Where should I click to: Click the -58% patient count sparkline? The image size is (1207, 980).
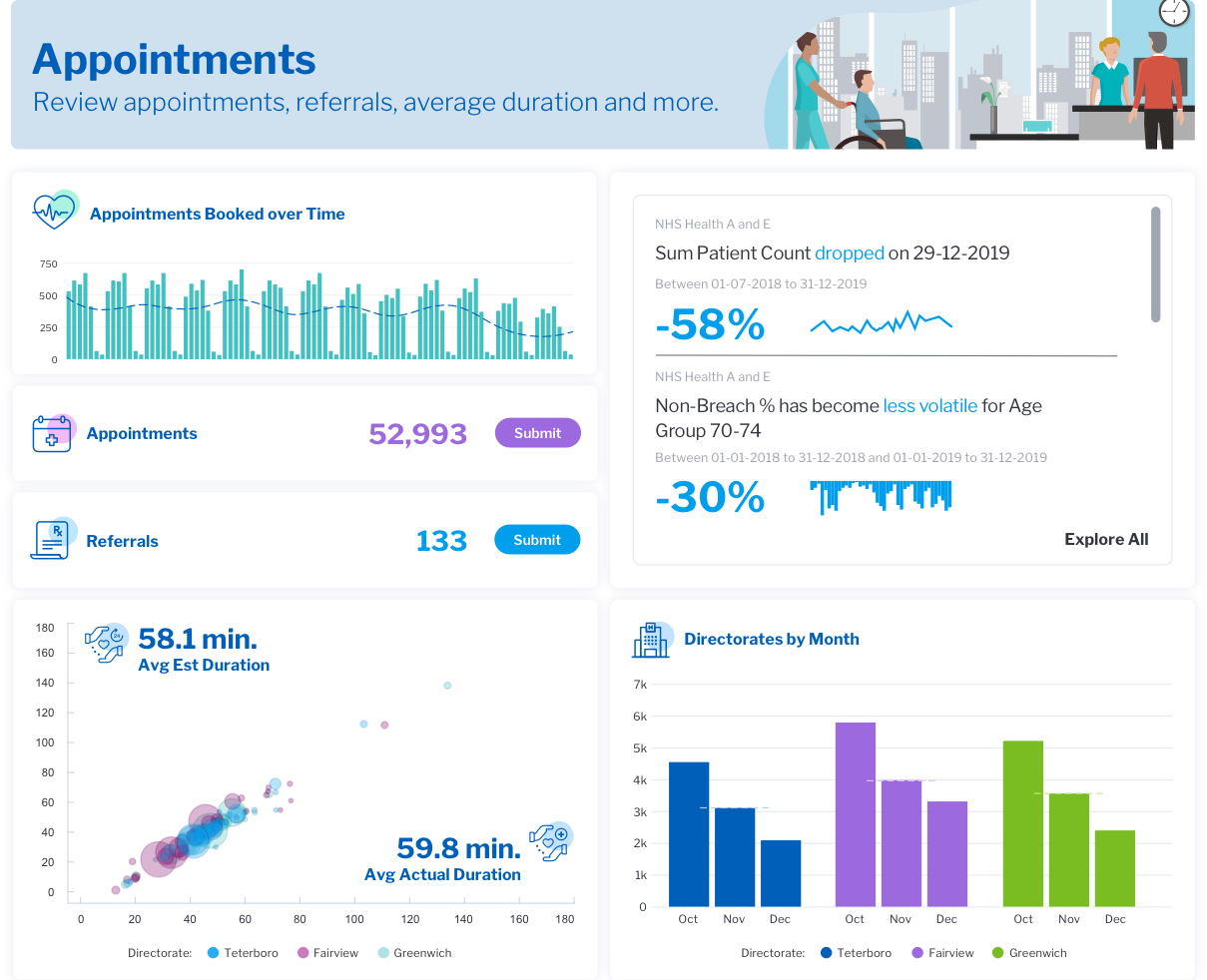(881, 322)
